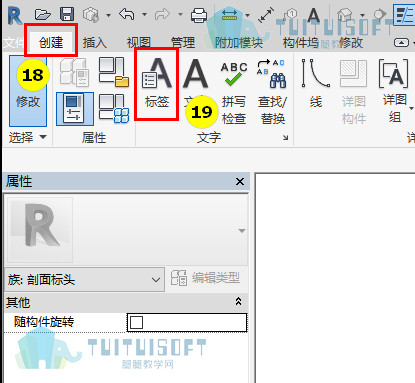Select the 线 line tool

click(x=315, y=84)
